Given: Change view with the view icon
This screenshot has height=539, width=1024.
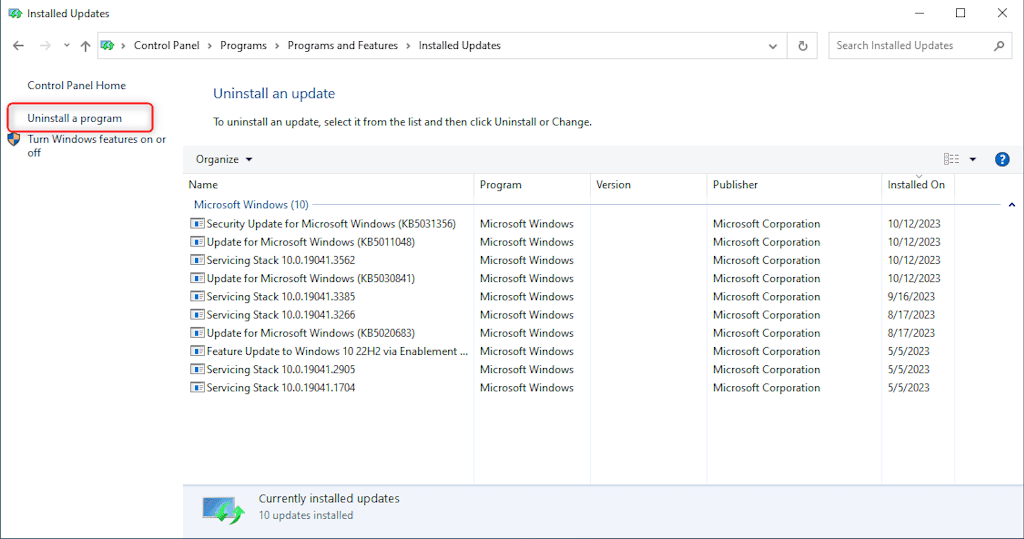Looking at the screenshot, I should pyautogui.click(x=952, y=159).
